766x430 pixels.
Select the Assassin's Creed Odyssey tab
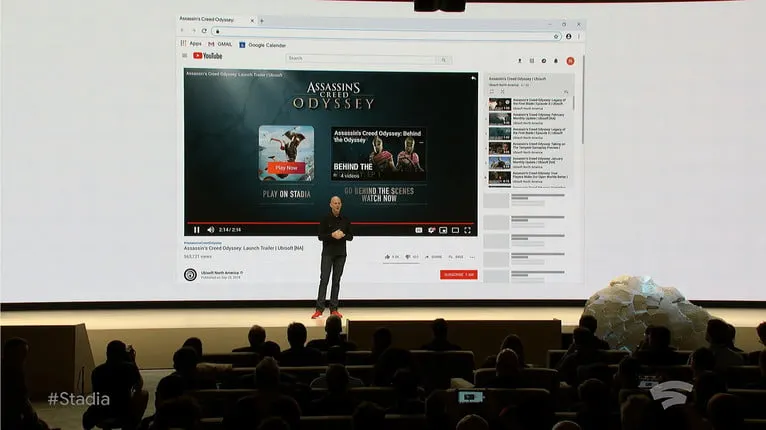click(215, 20)
